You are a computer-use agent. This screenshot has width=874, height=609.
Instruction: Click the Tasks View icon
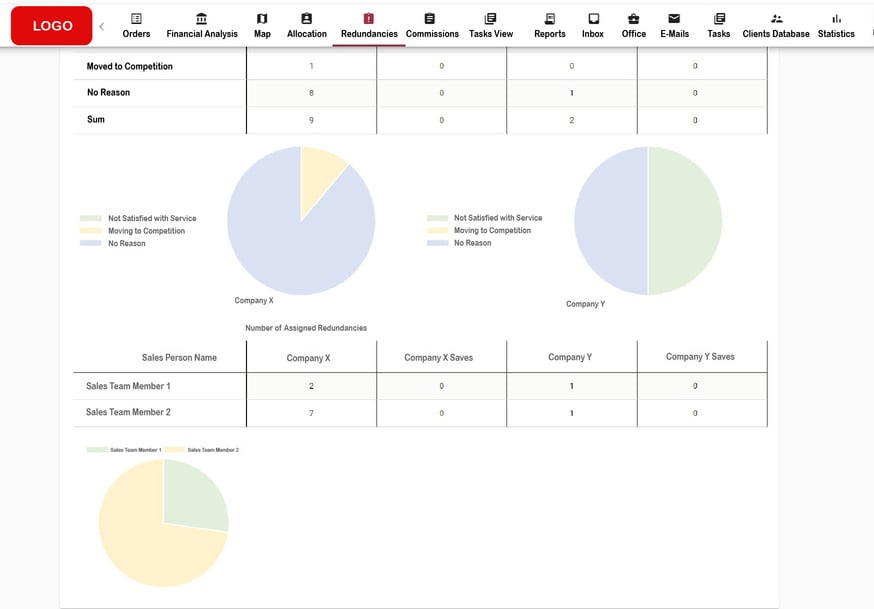[x=490, y=19]
